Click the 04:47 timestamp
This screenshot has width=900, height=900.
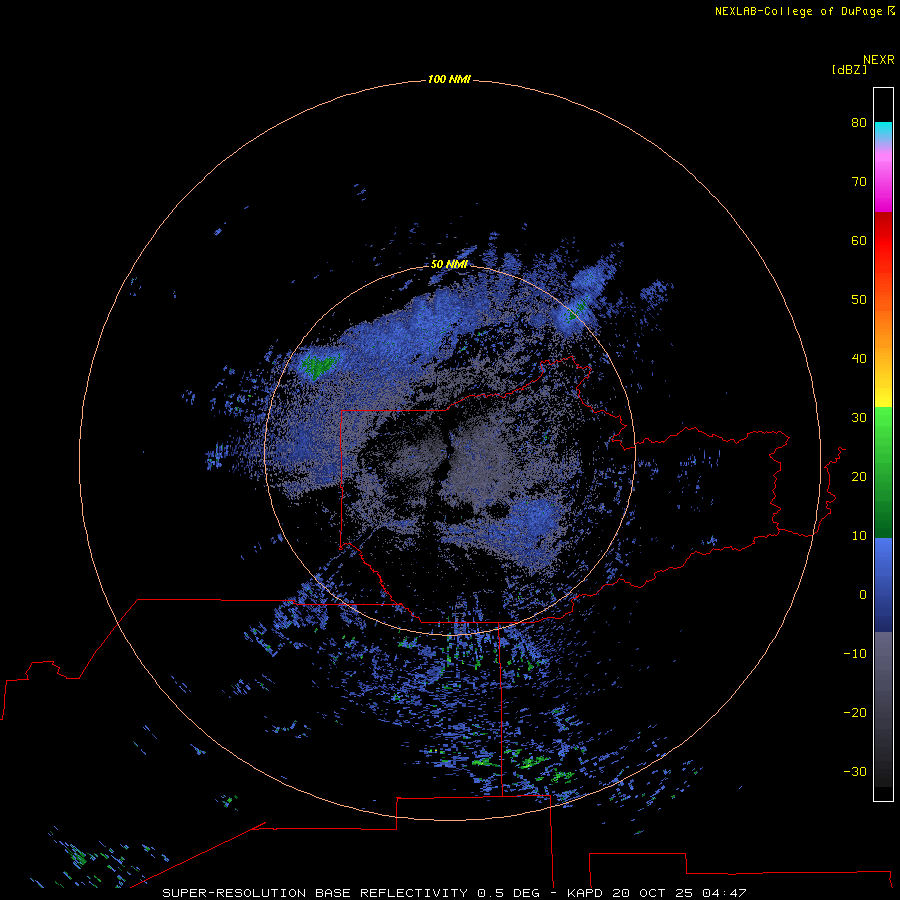(724, 893)
